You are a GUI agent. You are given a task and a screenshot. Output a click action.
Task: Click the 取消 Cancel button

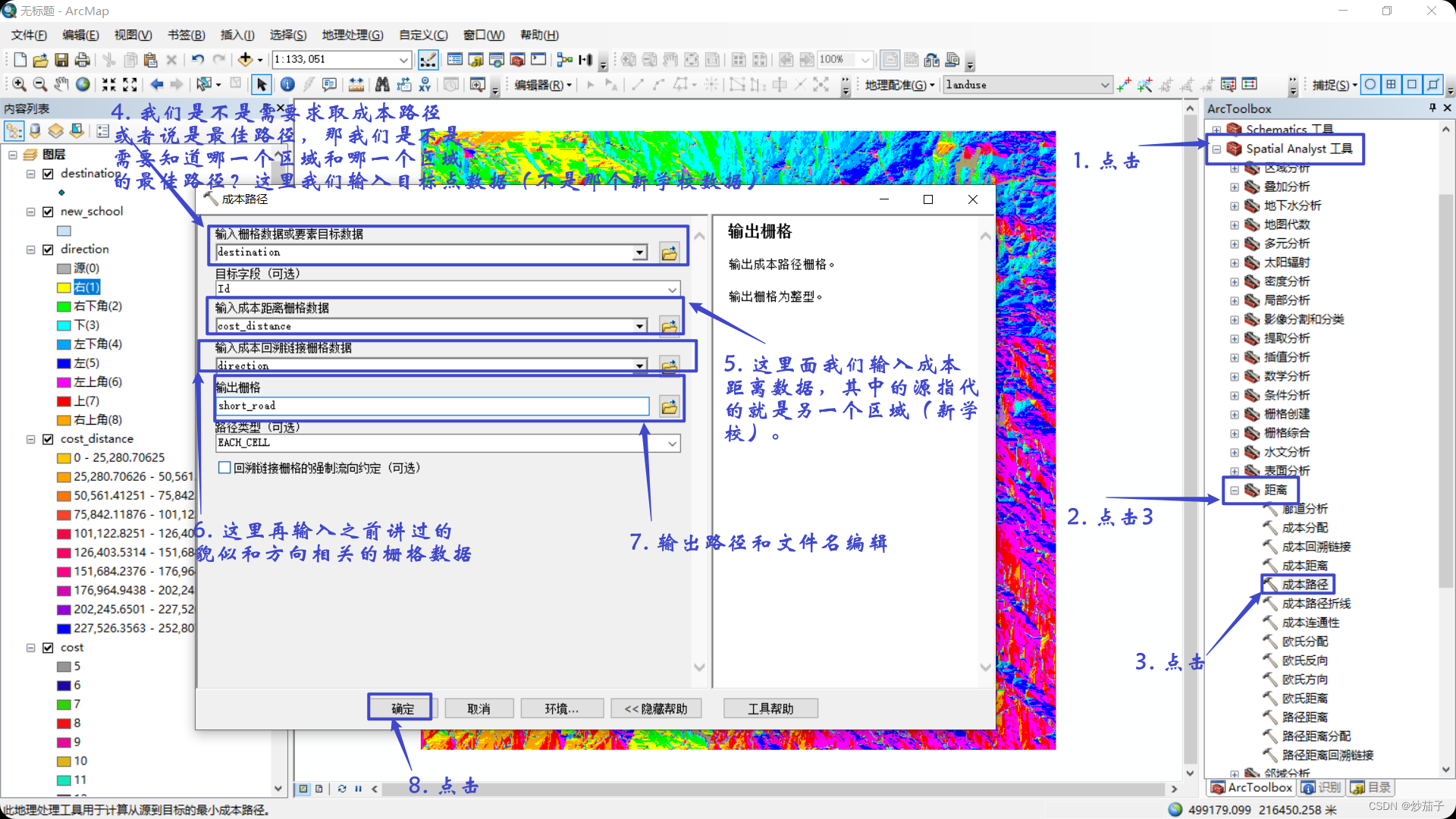click(479, 708)
